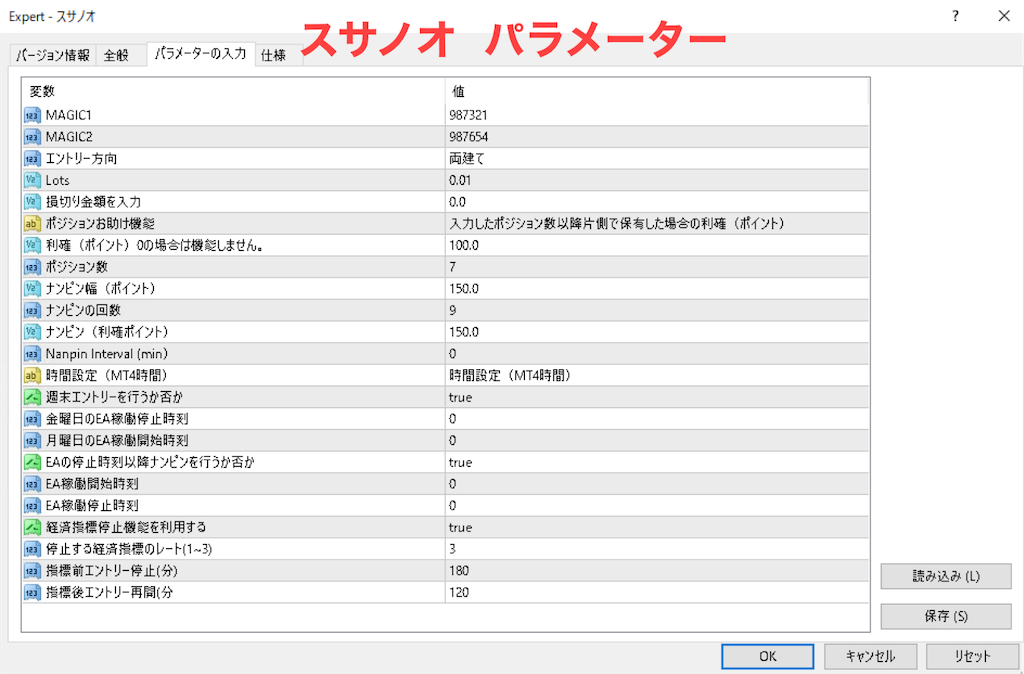Click the 時間設定（MT4時間） value cell

[x=657, y=375]
